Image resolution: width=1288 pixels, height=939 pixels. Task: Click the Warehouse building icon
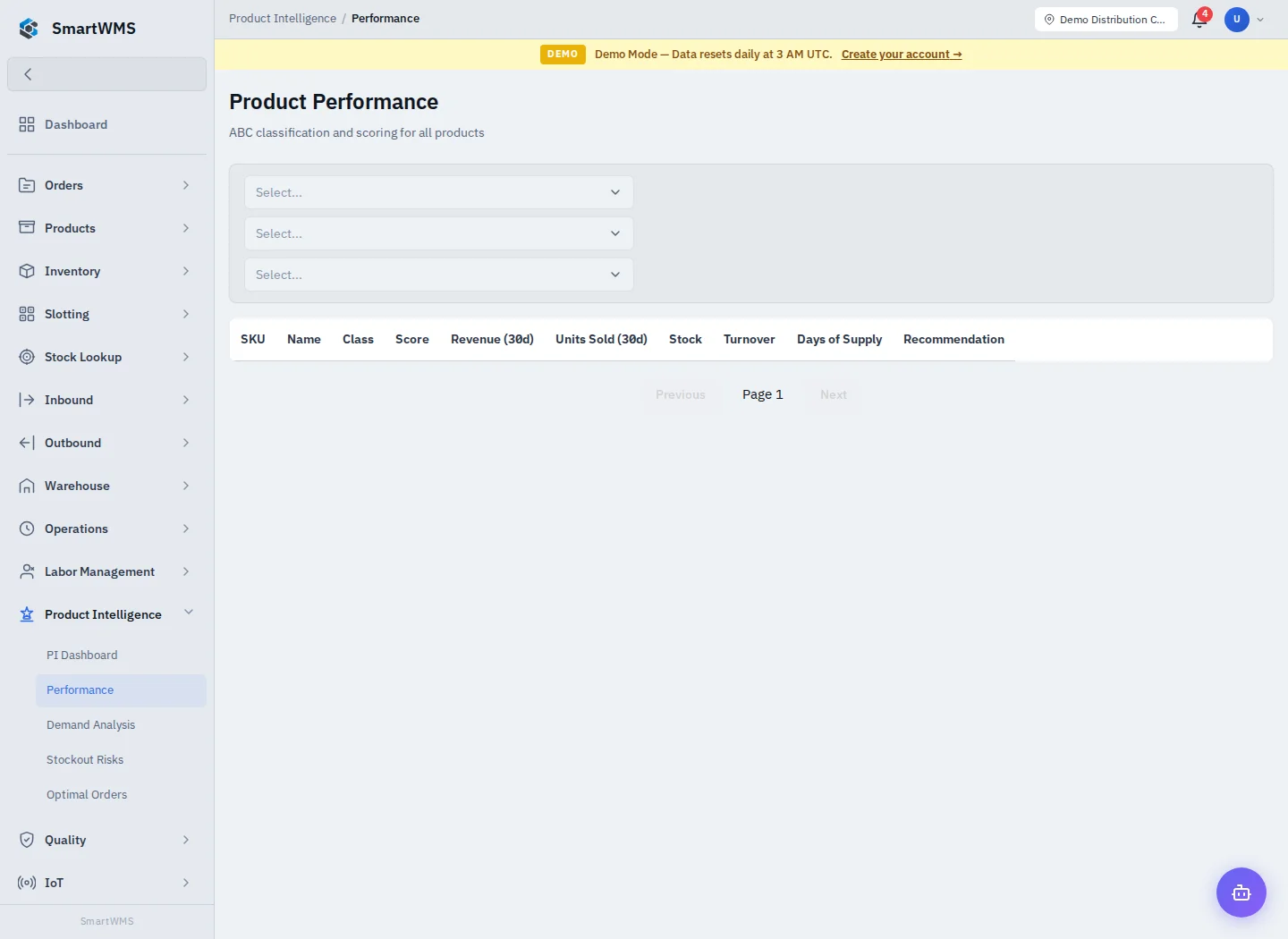(27, 486)
